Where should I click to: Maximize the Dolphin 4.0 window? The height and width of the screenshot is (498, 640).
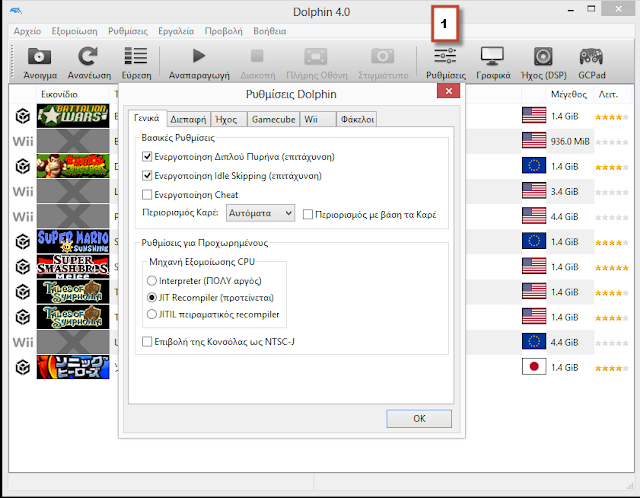click(x=591, y=9)
